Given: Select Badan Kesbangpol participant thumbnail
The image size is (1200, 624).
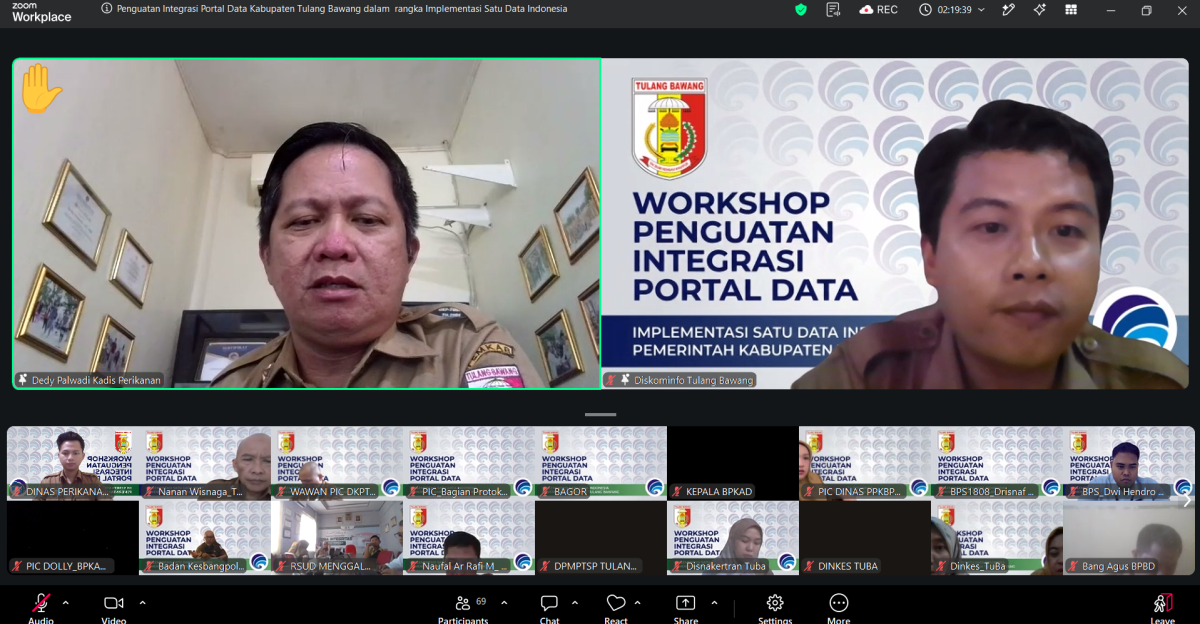Looking at the screenshot, I should (x=205, y=538).
